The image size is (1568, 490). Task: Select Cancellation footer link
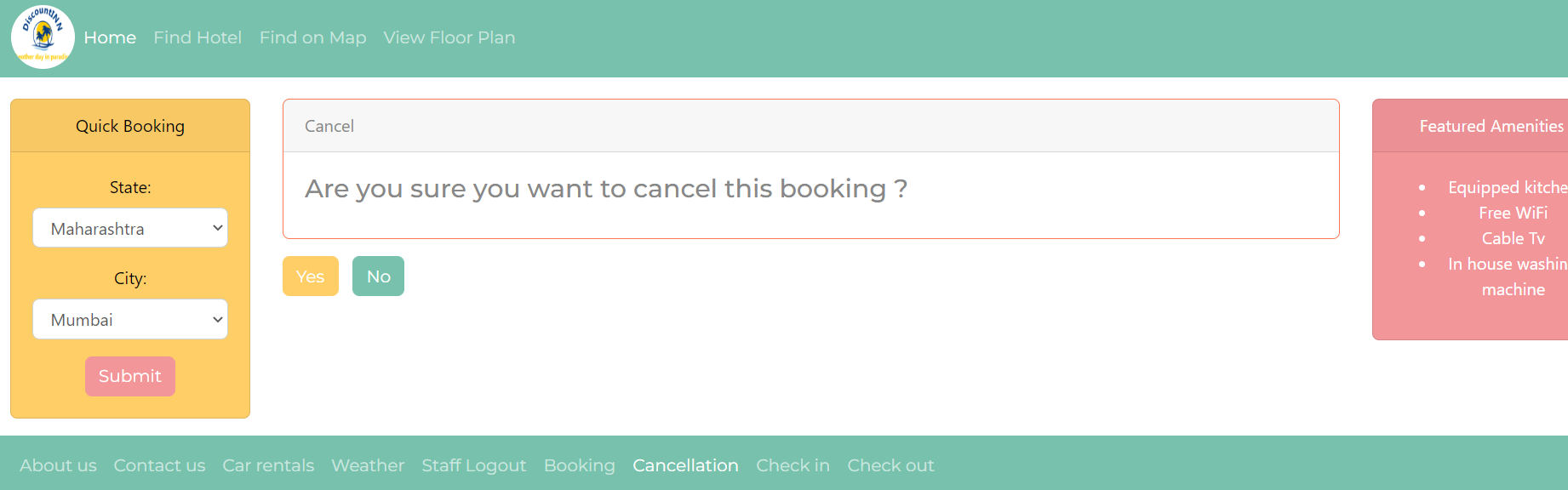685,465
